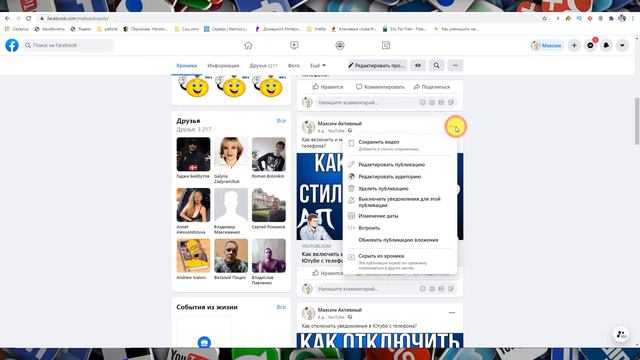Focus comment field under the menu post
The width and height of the screenshot is (640, 360).
tap(386, 289)
